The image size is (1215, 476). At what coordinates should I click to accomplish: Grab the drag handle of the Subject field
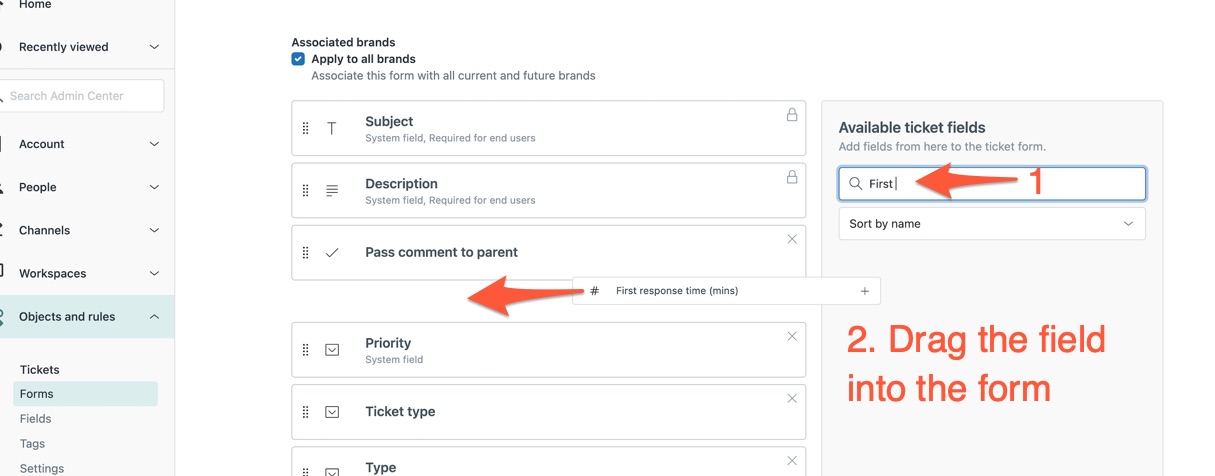(x=306, y=129)
